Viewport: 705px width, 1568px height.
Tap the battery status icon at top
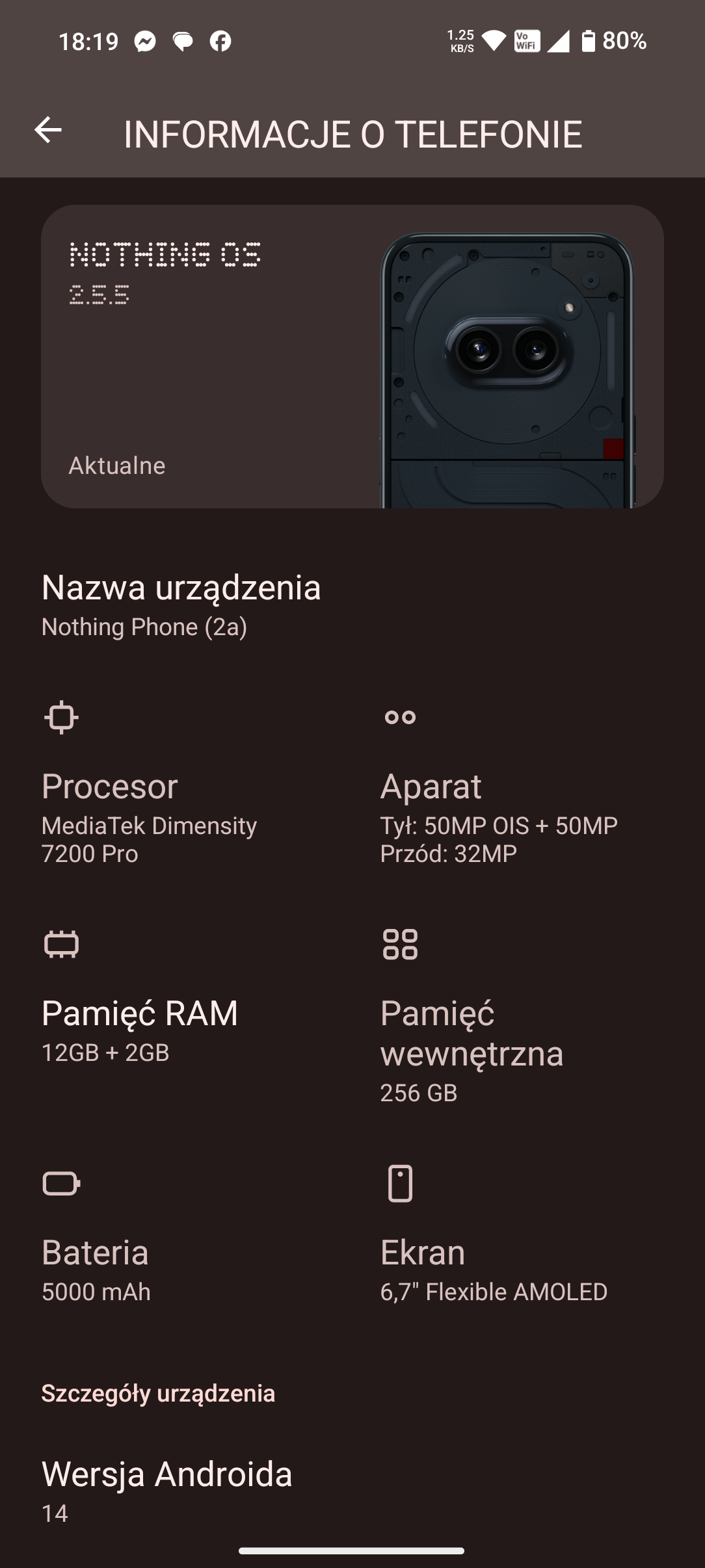click(588, 41)
